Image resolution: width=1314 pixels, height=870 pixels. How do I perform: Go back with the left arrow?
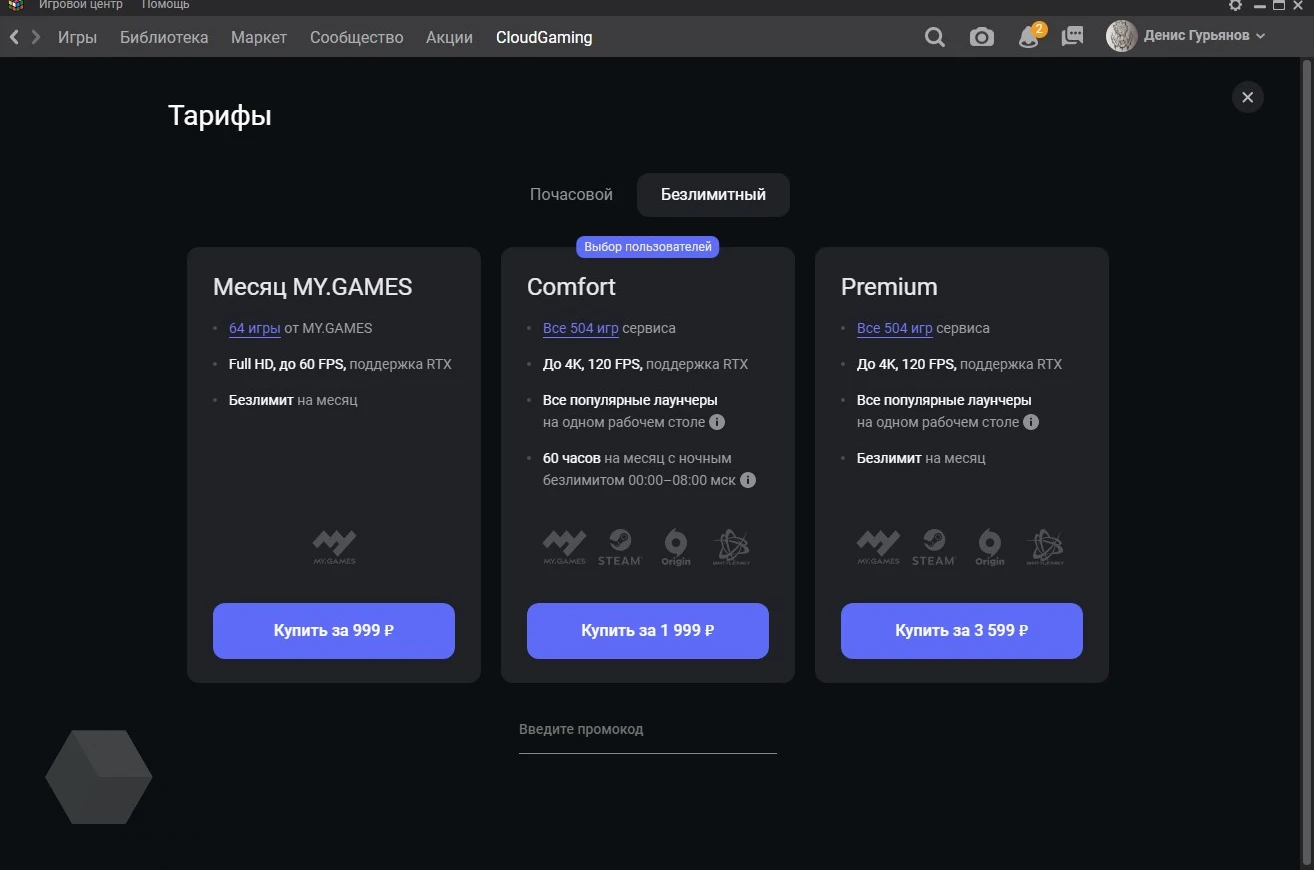14,37
